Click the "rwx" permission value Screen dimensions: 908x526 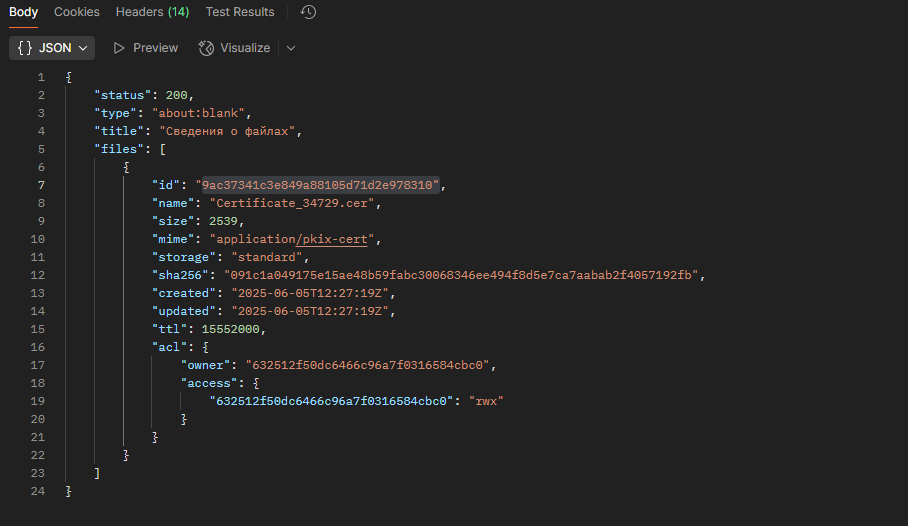[x=486, y=400]
